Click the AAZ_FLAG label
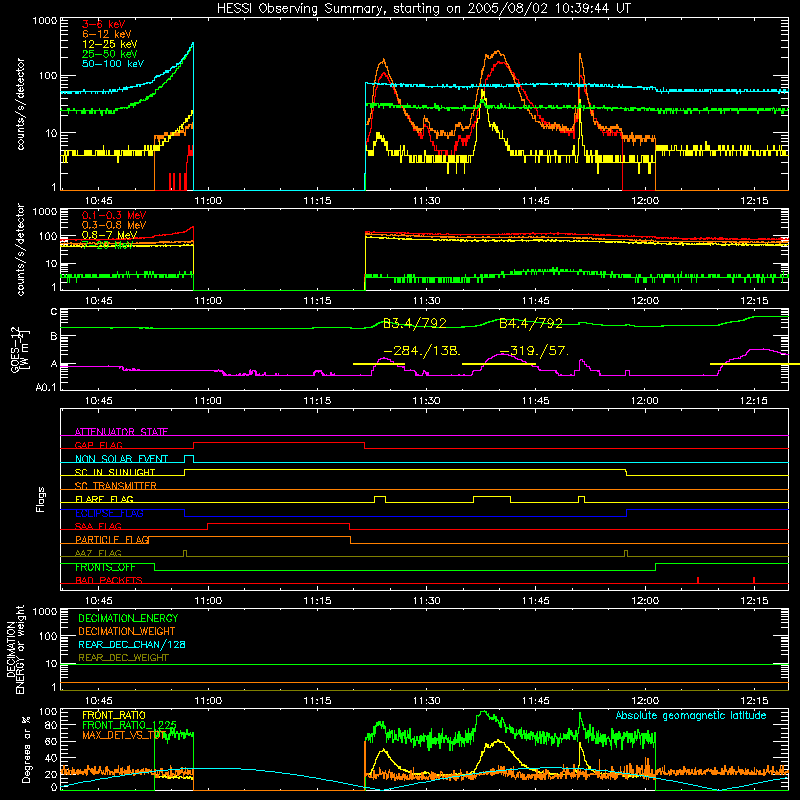This screenshot has height=800, width=800. (x=98, y=553)
